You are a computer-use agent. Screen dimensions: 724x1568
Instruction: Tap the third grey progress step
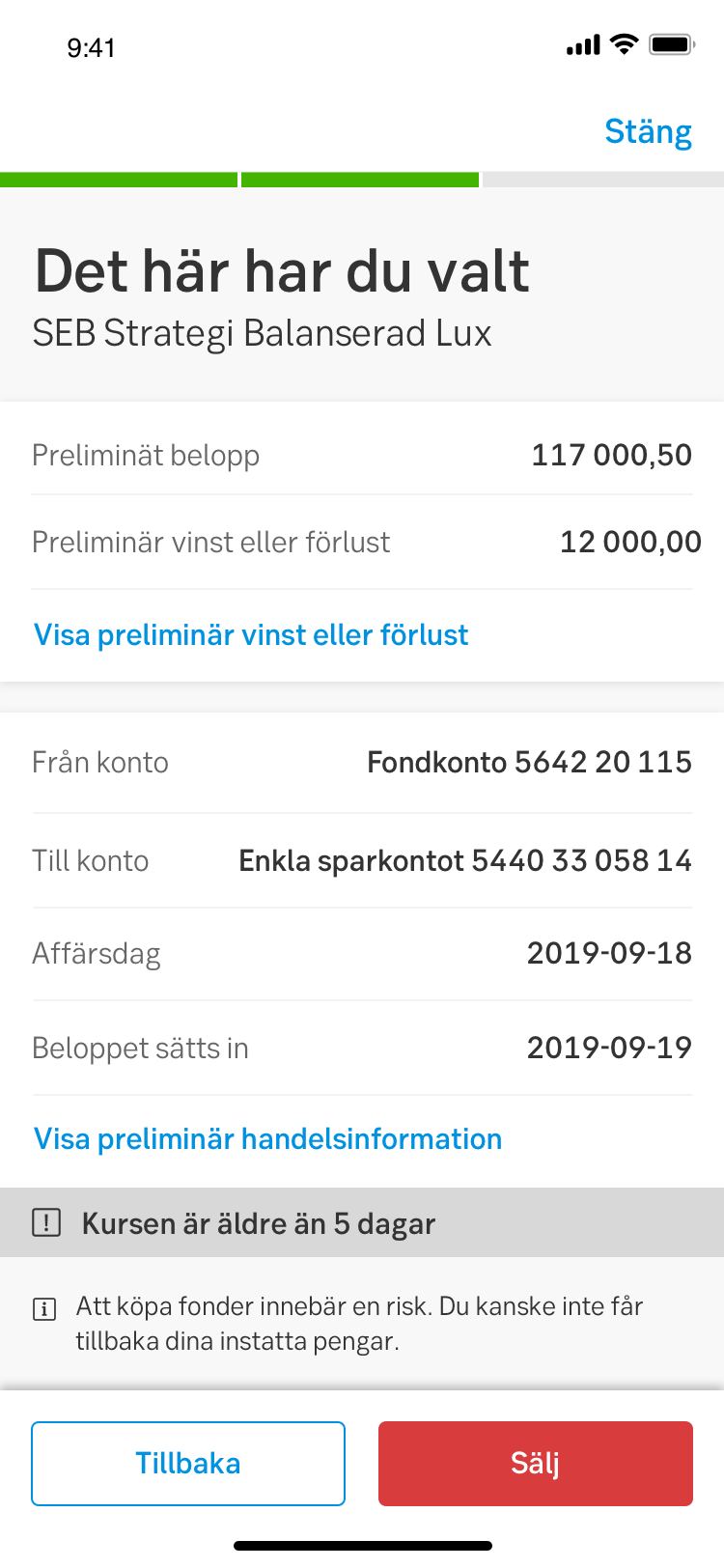click(x=602, y=180)
